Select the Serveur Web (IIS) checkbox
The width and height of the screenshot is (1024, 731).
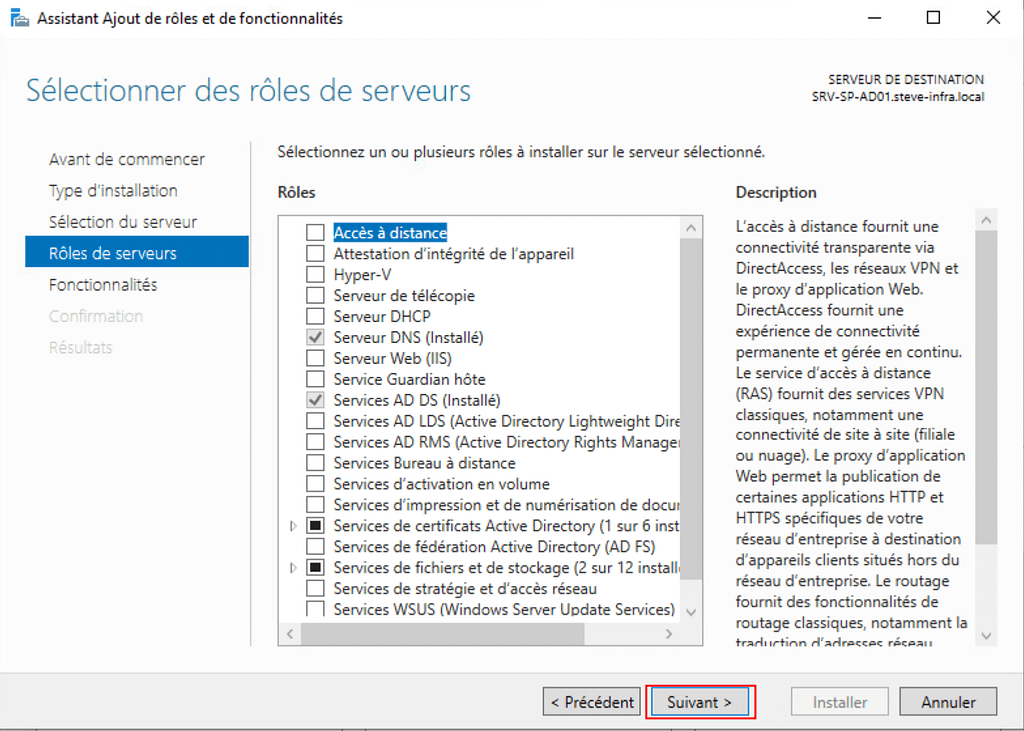[315, 358]
